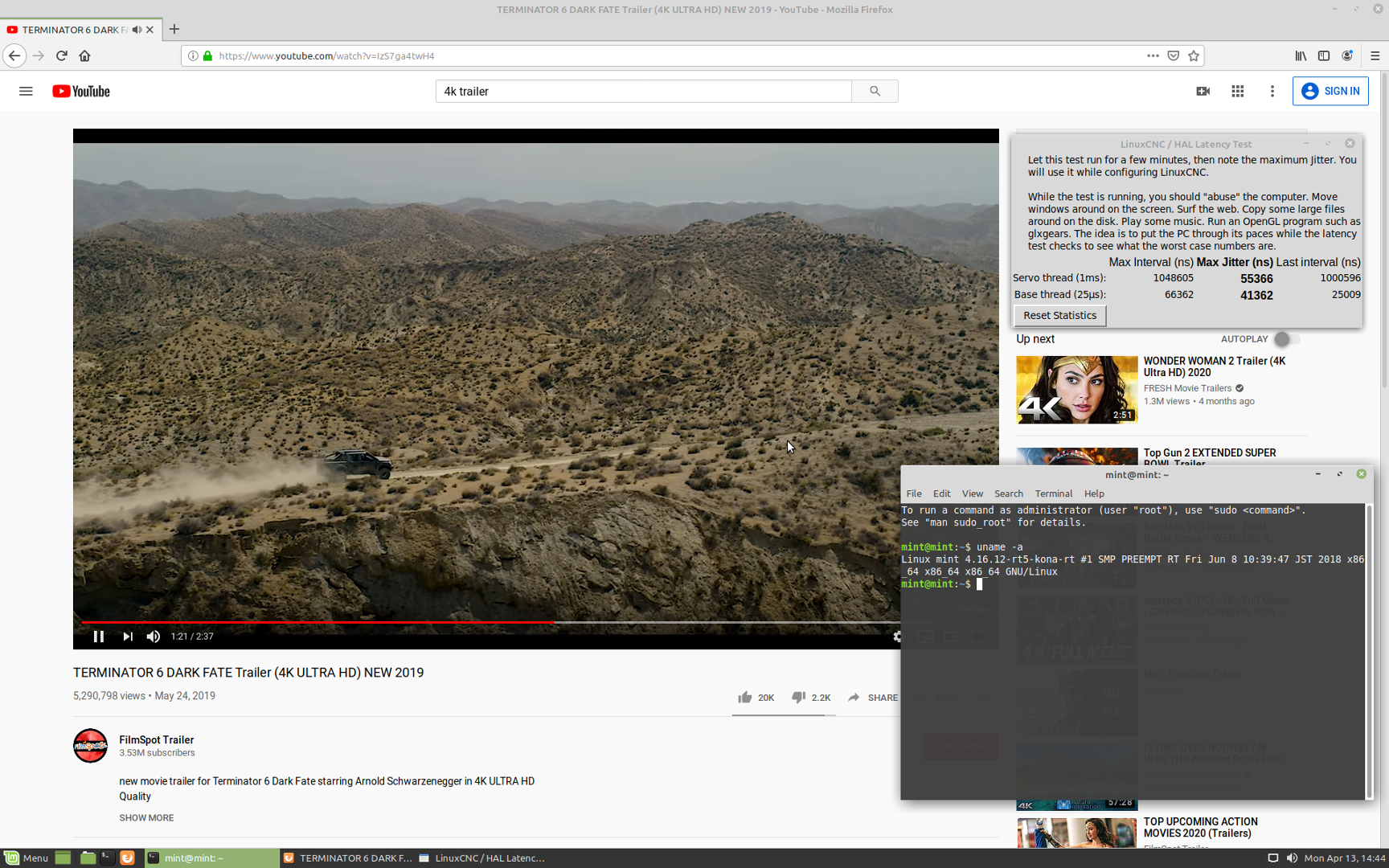
Task: Open the terminal File menu
Action: [x=914, y=493]
